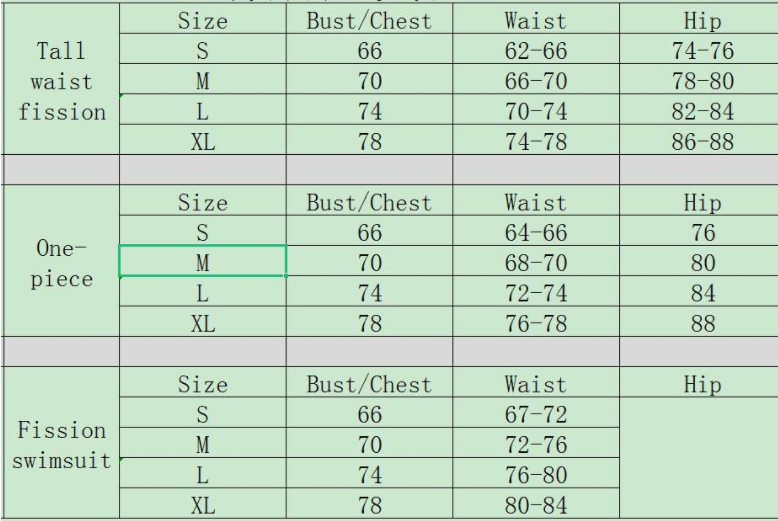Click the waist cell showing 62-66
Image resolution: width=778 pixels, height=521 pixels.
pyautogui.click(x=535, y=52)
